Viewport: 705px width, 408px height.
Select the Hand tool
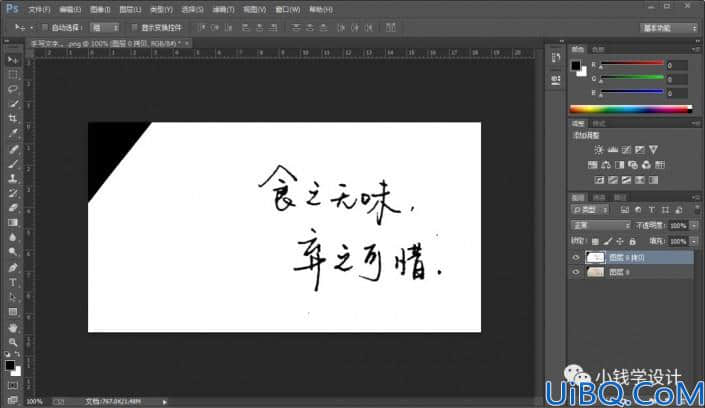pos(13,327)
